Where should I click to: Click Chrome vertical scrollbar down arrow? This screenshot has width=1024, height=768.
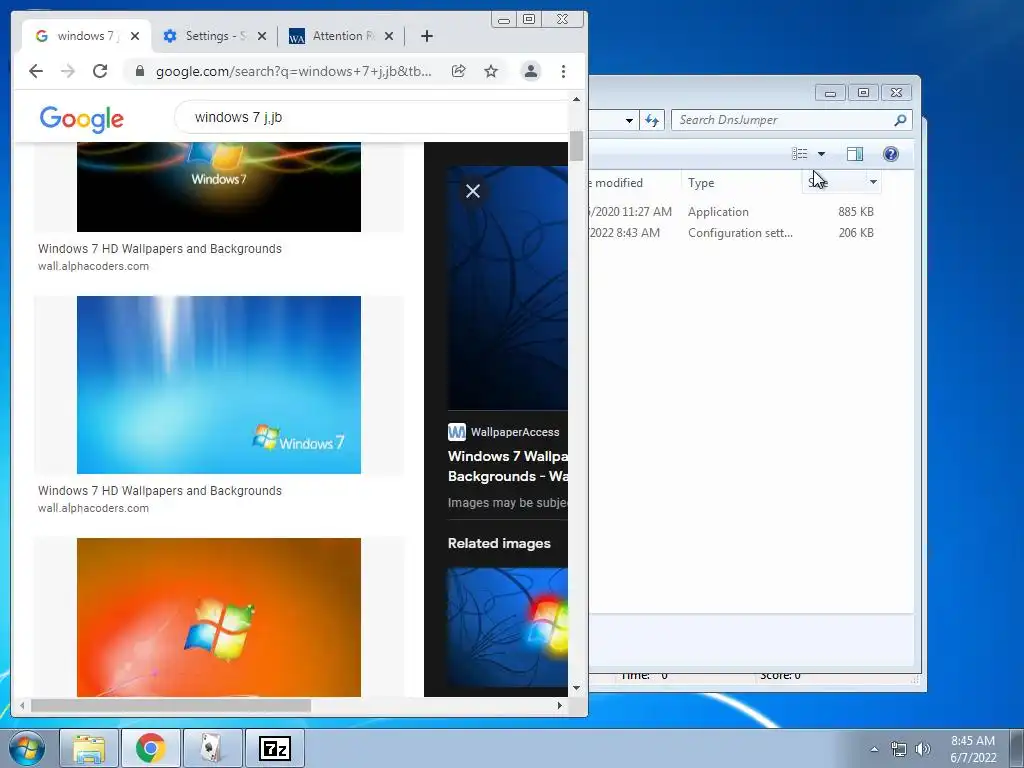576,688
